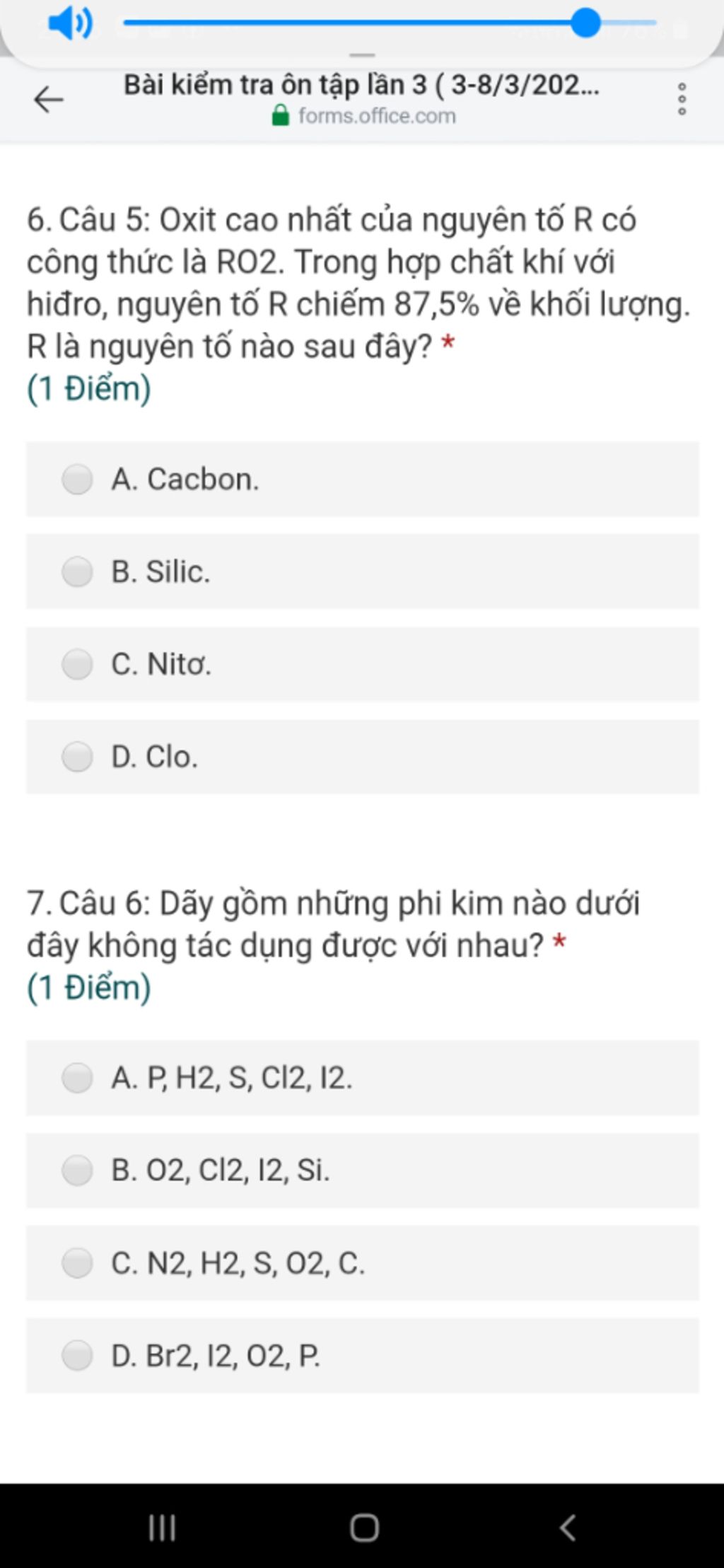This screenshot has height=1568, width=724.
Task: Tap the Android back navigation chevron
Action: click(568, 1528)
